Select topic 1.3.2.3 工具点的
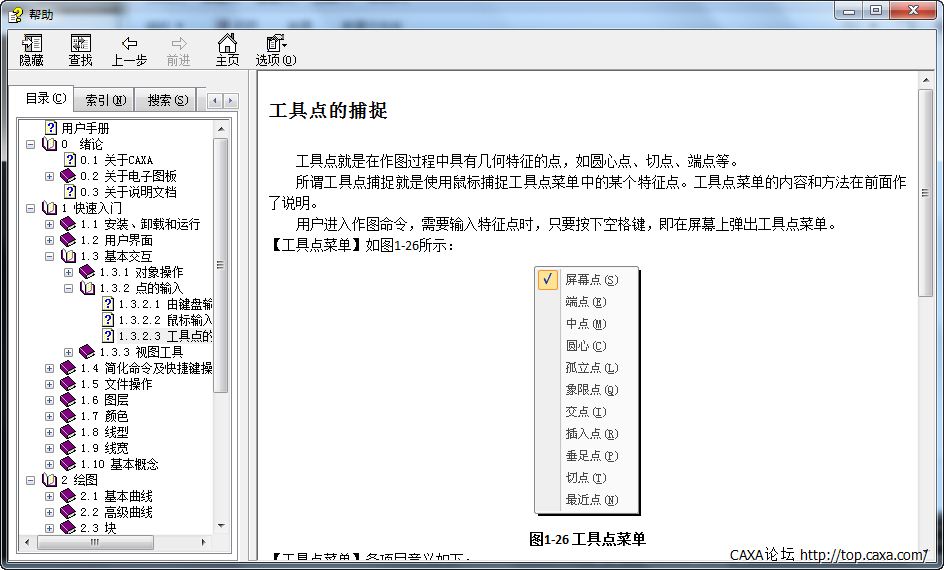The image size is (944, 570). coord(164,336)
